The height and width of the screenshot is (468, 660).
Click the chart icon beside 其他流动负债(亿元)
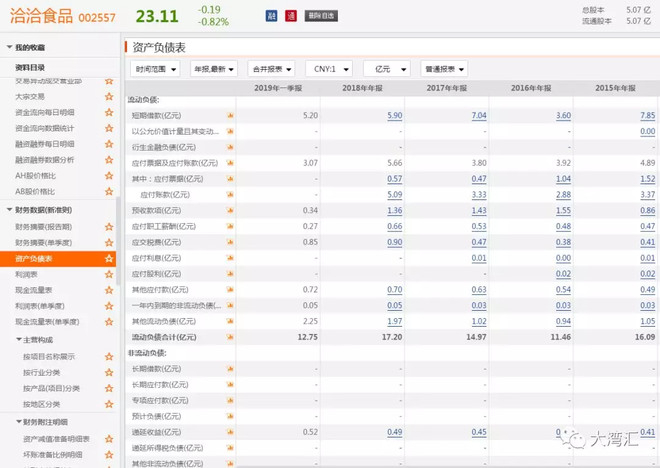tap(230, 321)
